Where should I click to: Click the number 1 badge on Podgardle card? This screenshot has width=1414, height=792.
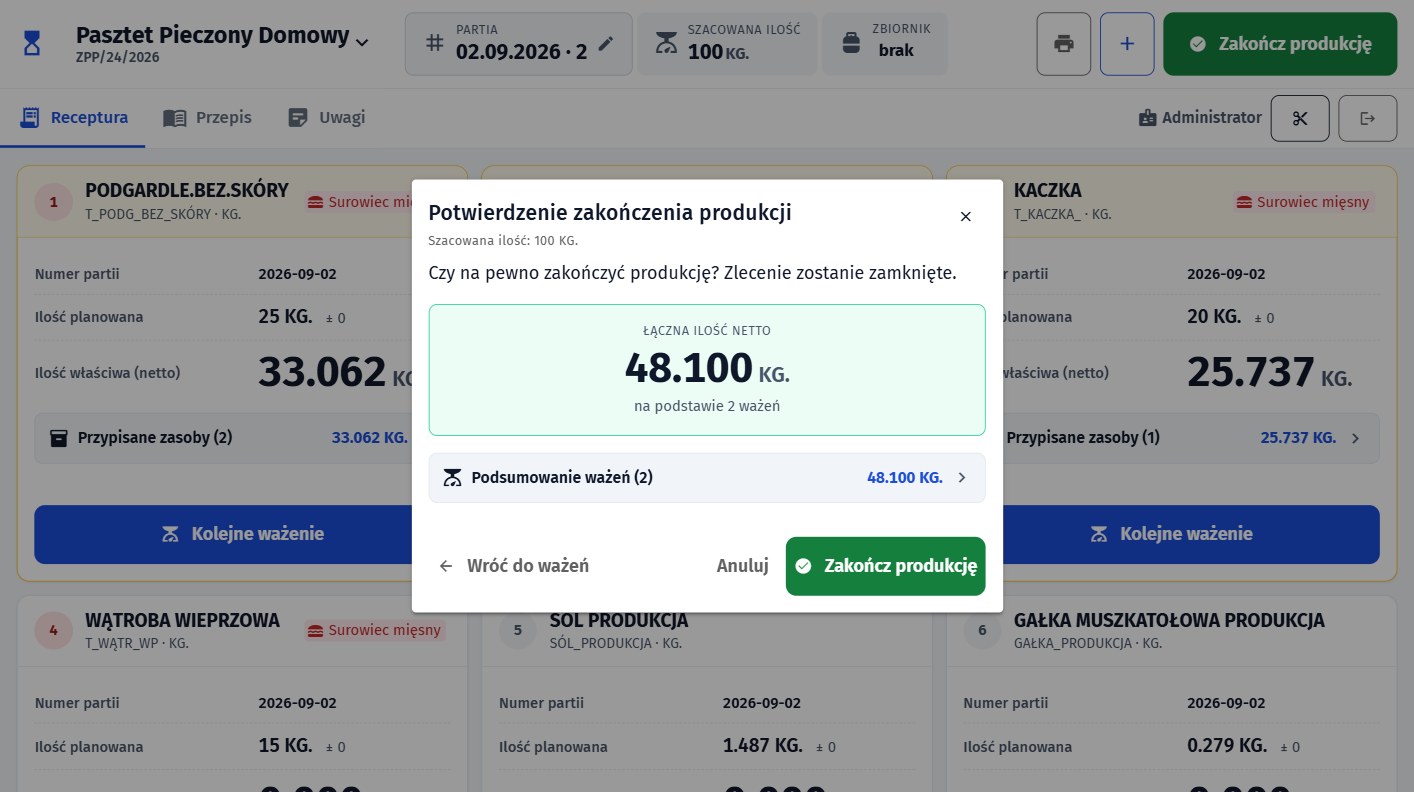[54, 202]
